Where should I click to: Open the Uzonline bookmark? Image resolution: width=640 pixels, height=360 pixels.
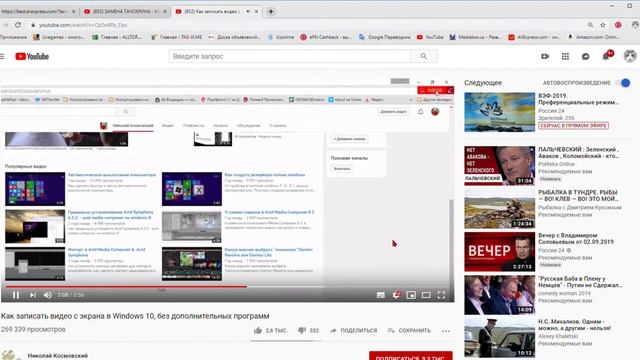click(x=281, y=37)
